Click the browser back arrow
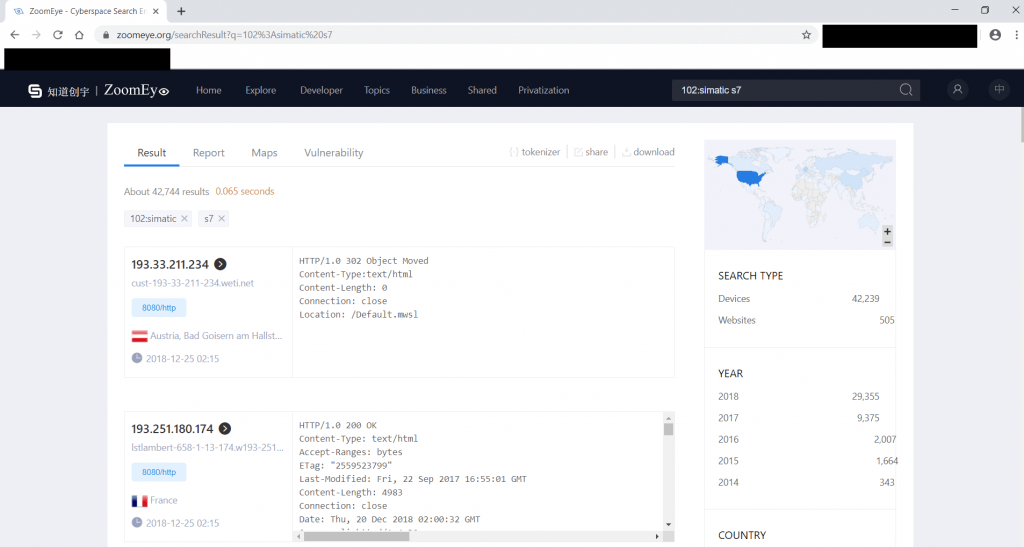1024x547 pixels. click(14, 35)
